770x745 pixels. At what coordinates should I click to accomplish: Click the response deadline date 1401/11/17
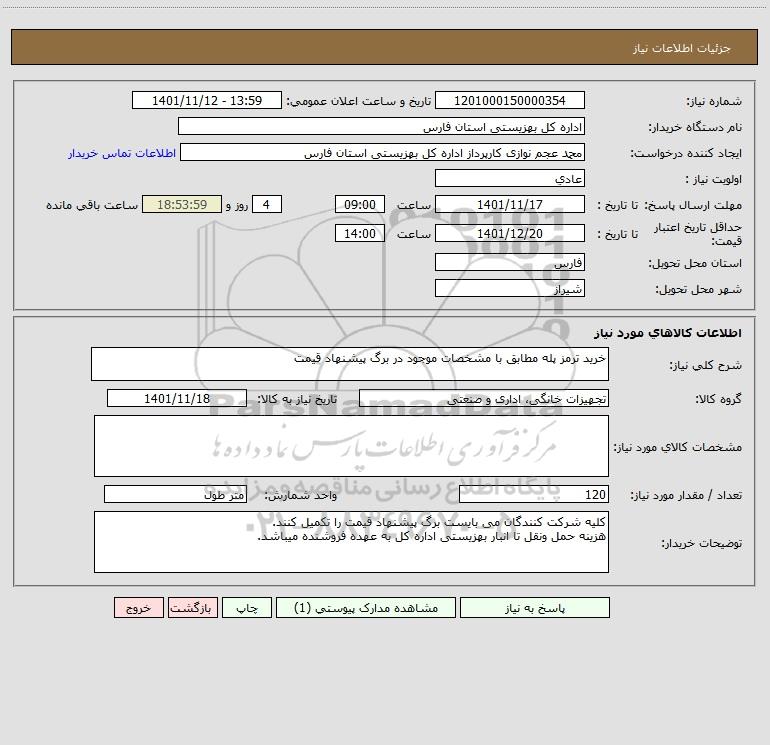click(x=510, y=204)
